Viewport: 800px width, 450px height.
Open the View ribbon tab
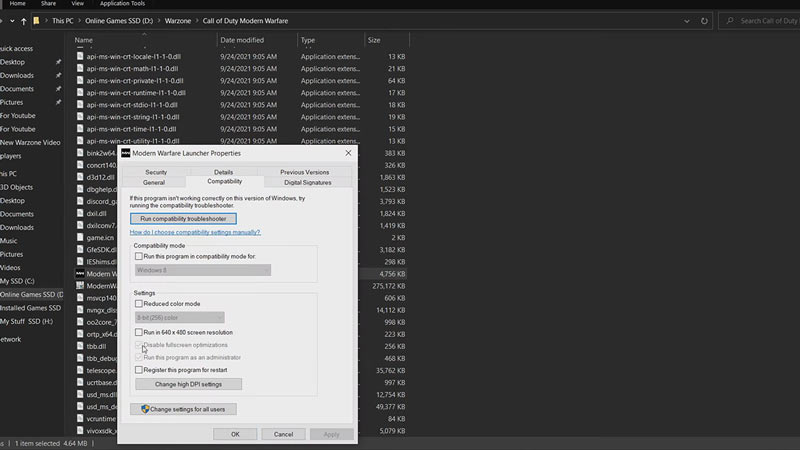78,4
